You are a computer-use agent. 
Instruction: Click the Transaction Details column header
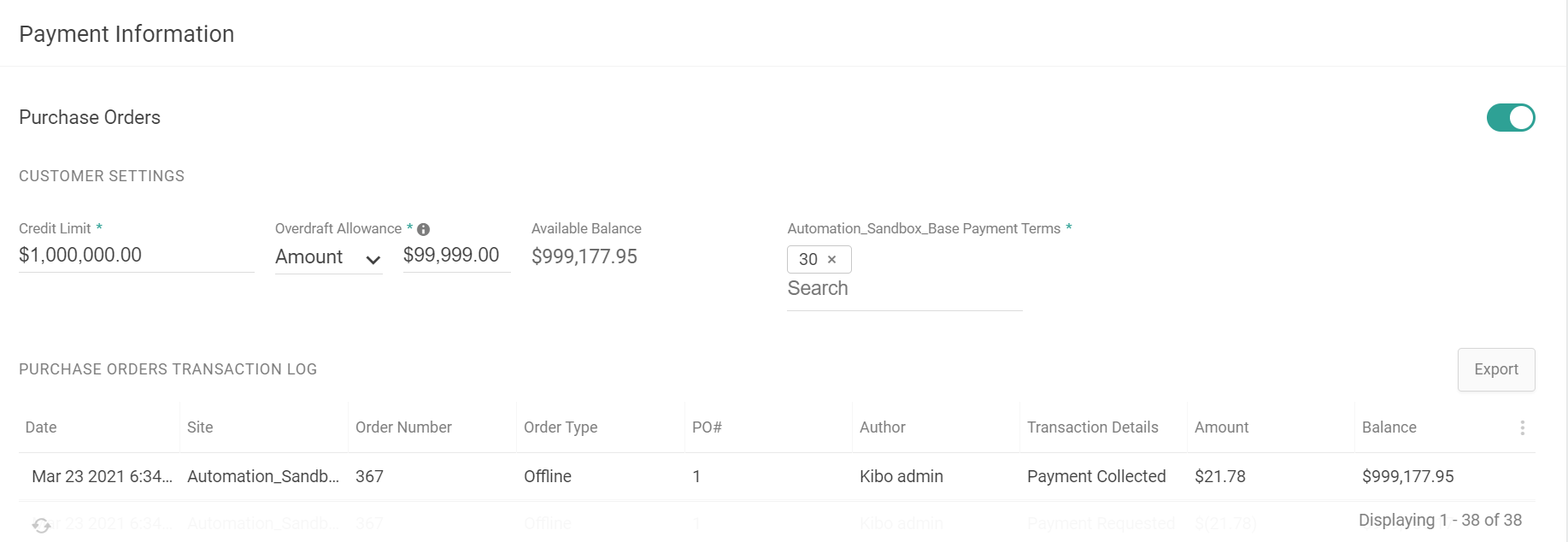point(1091,427)
